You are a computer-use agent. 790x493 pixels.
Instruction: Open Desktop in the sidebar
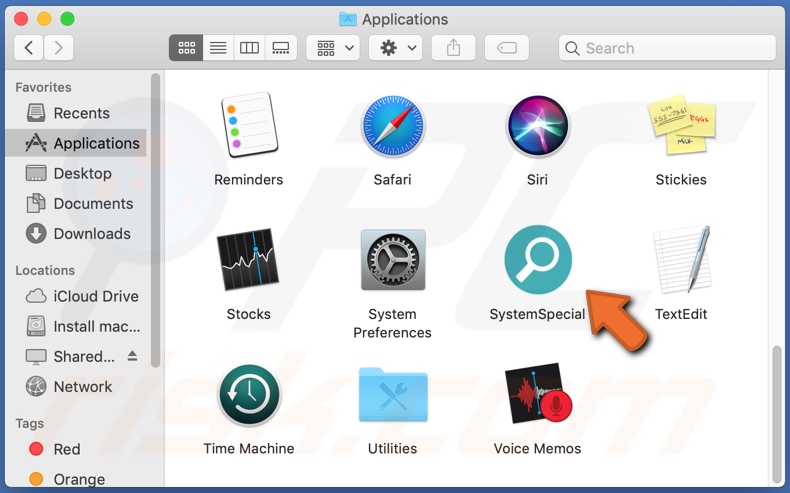click(76, 173)
